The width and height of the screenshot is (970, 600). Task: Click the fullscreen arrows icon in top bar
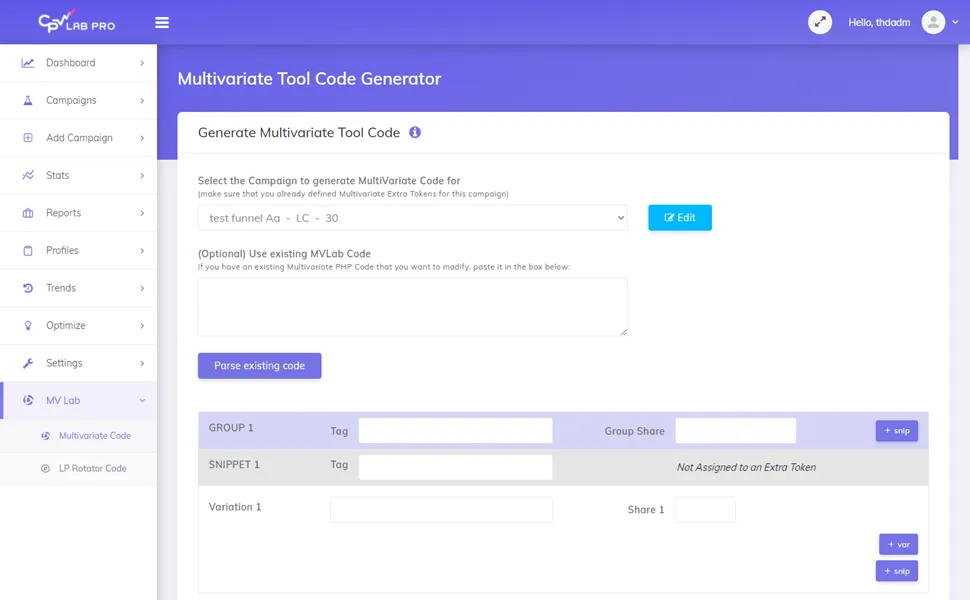click(820, 21)
